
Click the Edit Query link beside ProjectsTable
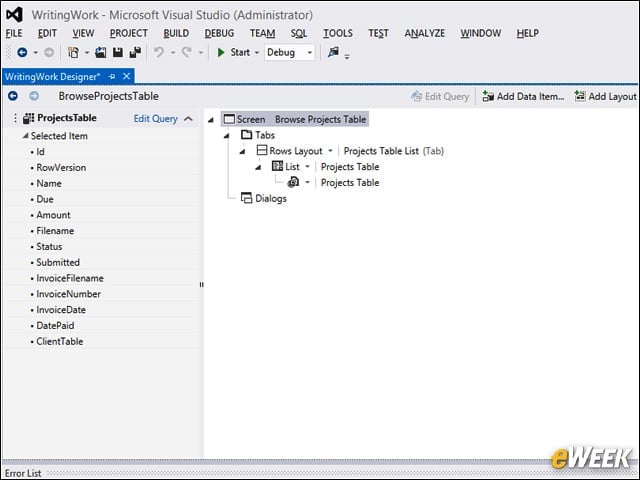coord(156,119)
